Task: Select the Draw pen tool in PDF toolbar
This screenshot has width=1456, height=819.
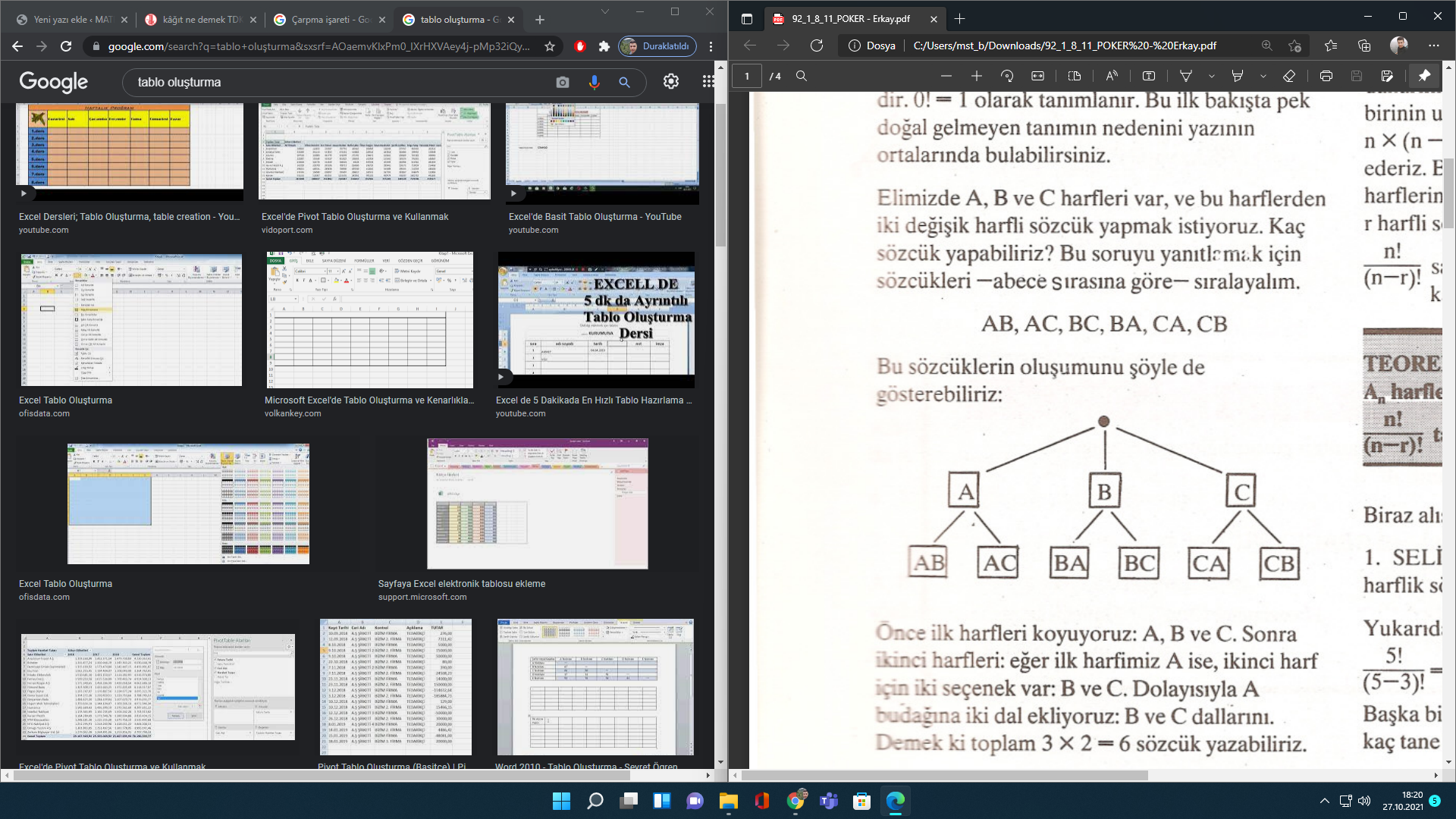Action: [x=1186, y=76]
